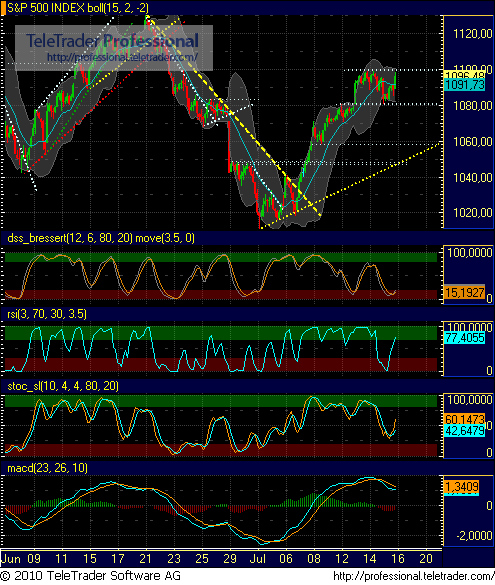
Task: Click the -2,0000 MACD axis label
Action: pos(474,536)
